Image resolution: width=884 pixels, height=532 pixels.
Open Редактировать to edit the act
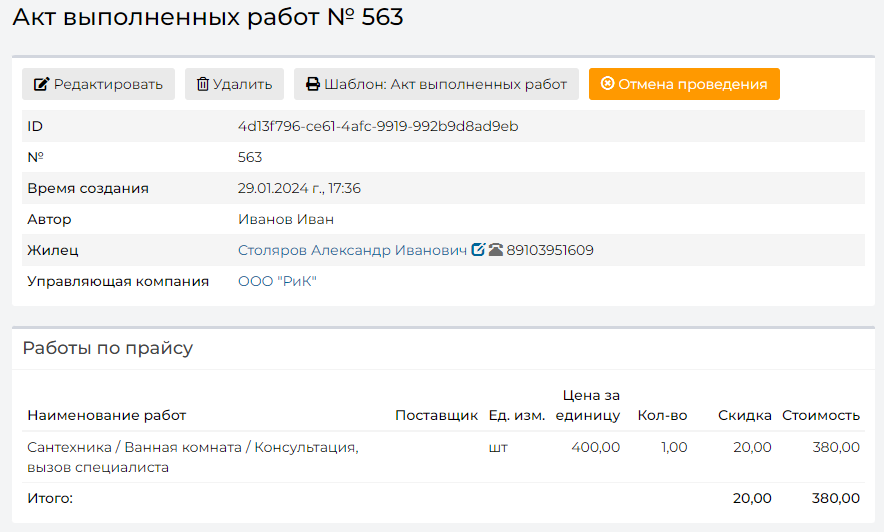[x=98, y=84]
